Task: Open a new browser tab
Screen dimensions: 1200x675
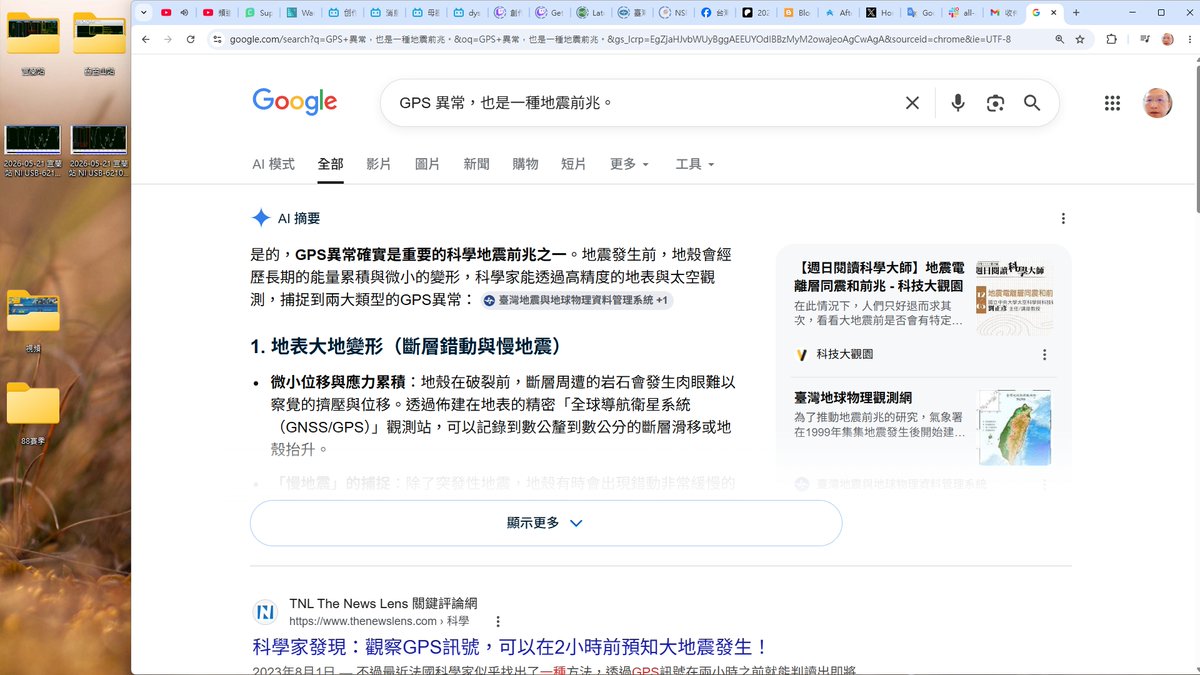Action: pyautogui.click(x=1076, y=13)
